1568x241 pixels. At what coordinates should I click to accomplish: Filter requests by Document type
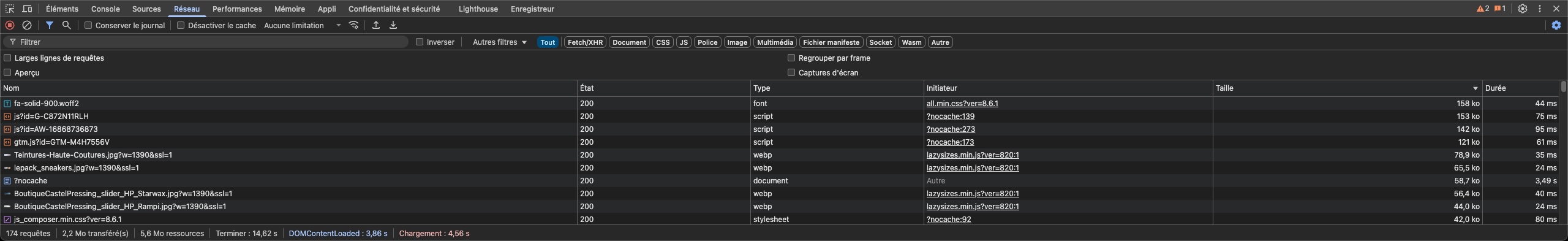(x=629, y=42)
